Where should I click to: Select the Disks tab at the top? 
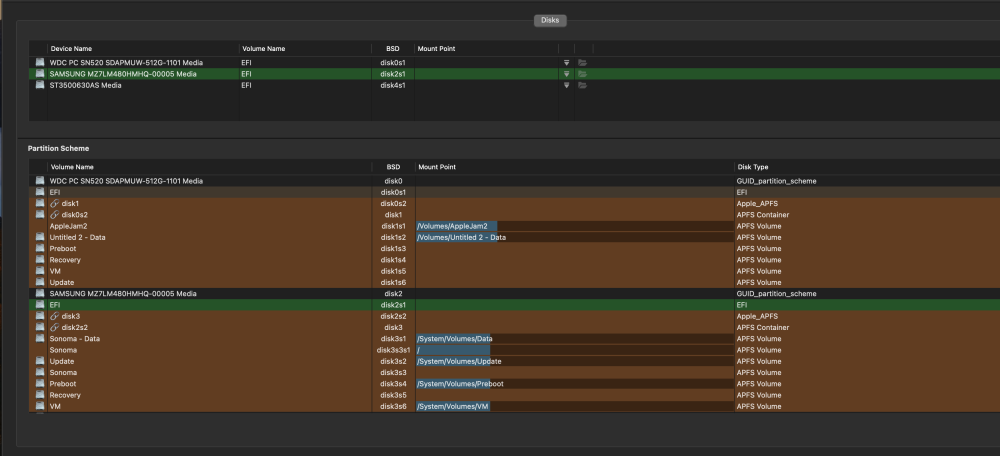pos(550,20)
